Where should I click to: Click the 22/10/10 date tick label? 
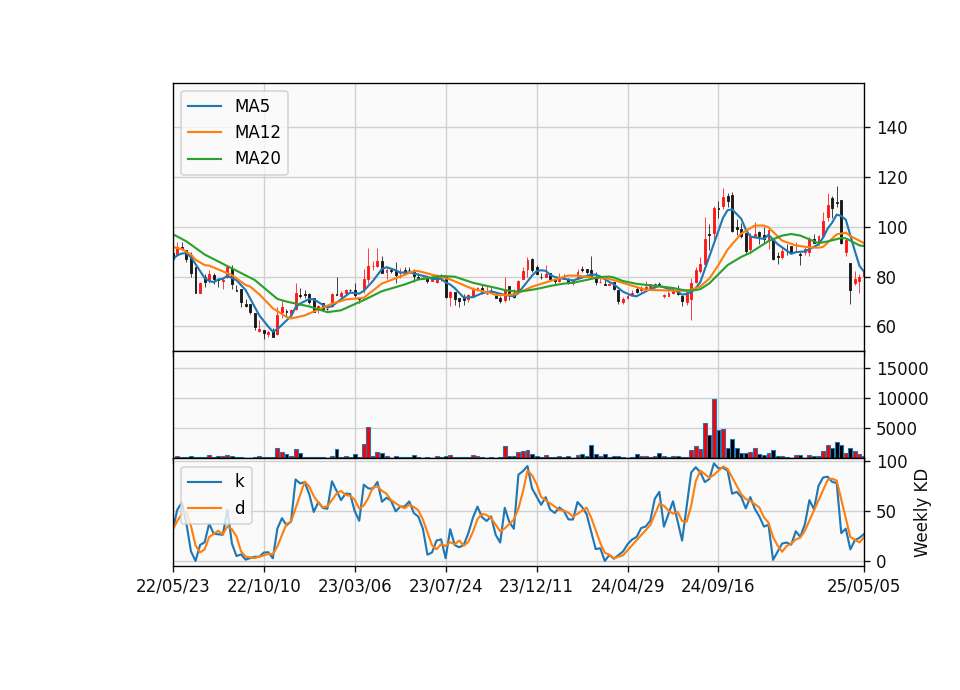[264, 586]
